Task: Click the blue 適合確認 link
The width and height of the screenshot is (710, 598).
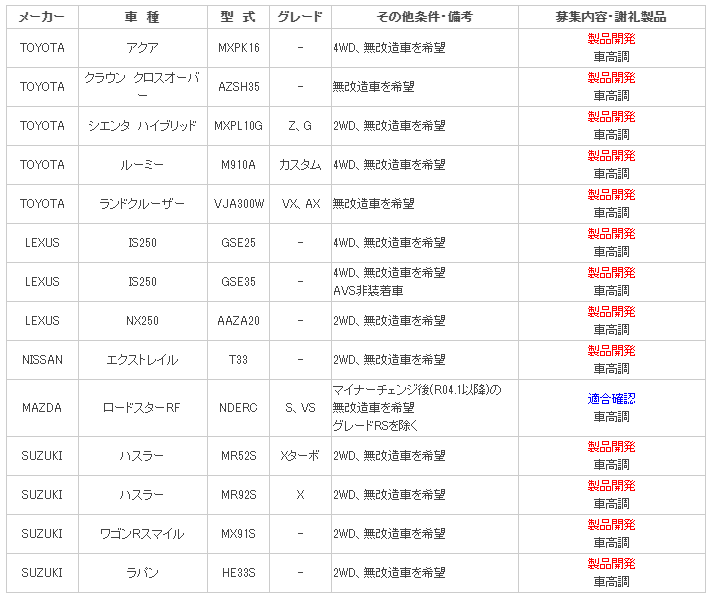Action: click(x=611, y=399)
